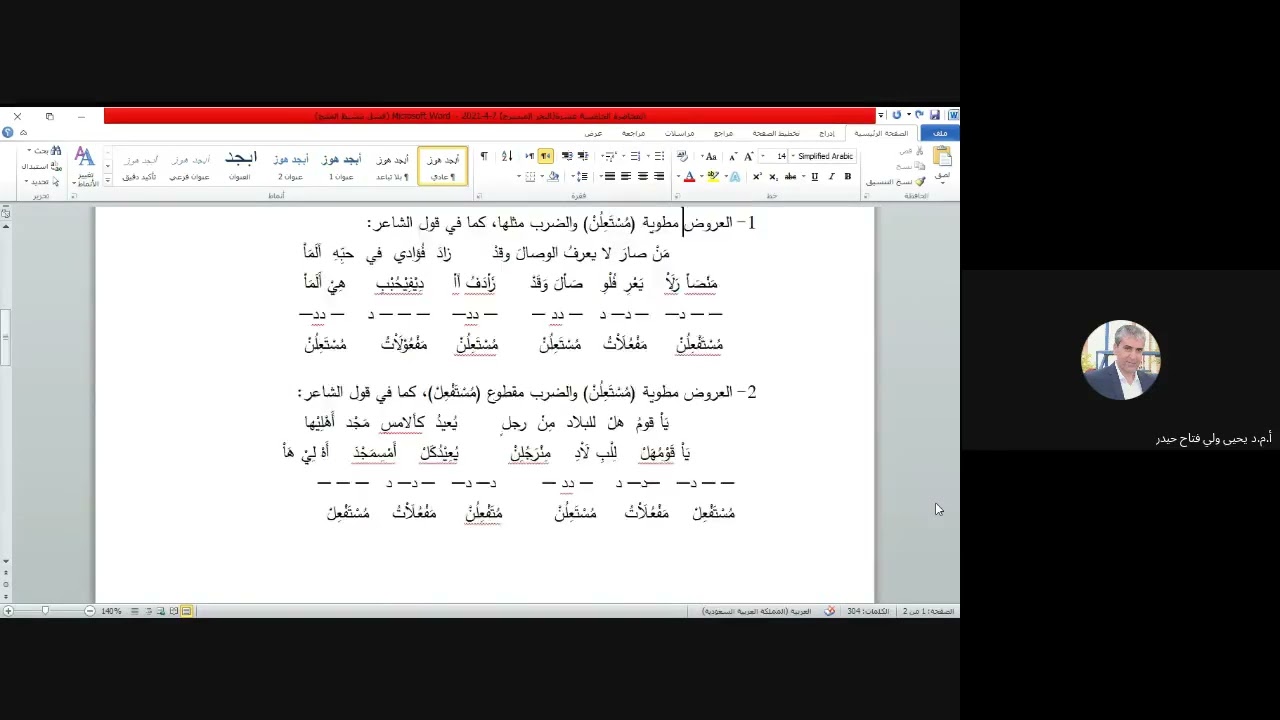Adjust the zoom slider handle
Image resolution: width=1280 pixels, height=720 pixels.
pyautogui.click(x=45, y=611)
